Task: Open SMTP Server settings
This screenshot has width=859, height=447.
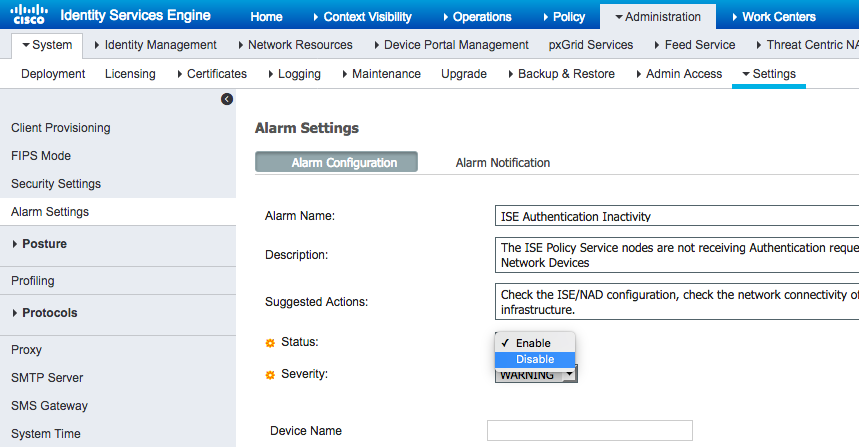Action: [47, 377]
